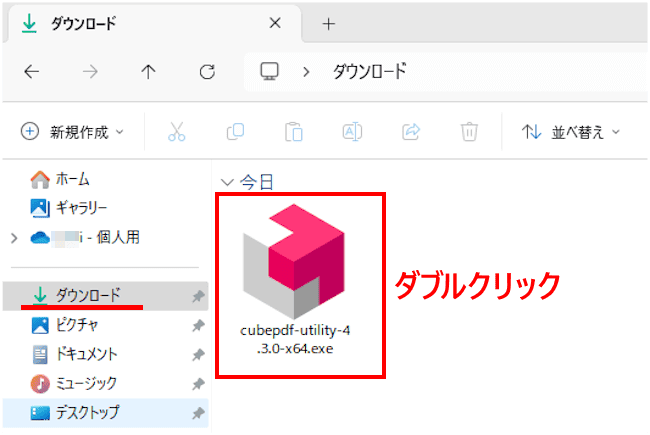Click the pin icon beside デスクトップ
650x435 pixels.
[198, 413]
